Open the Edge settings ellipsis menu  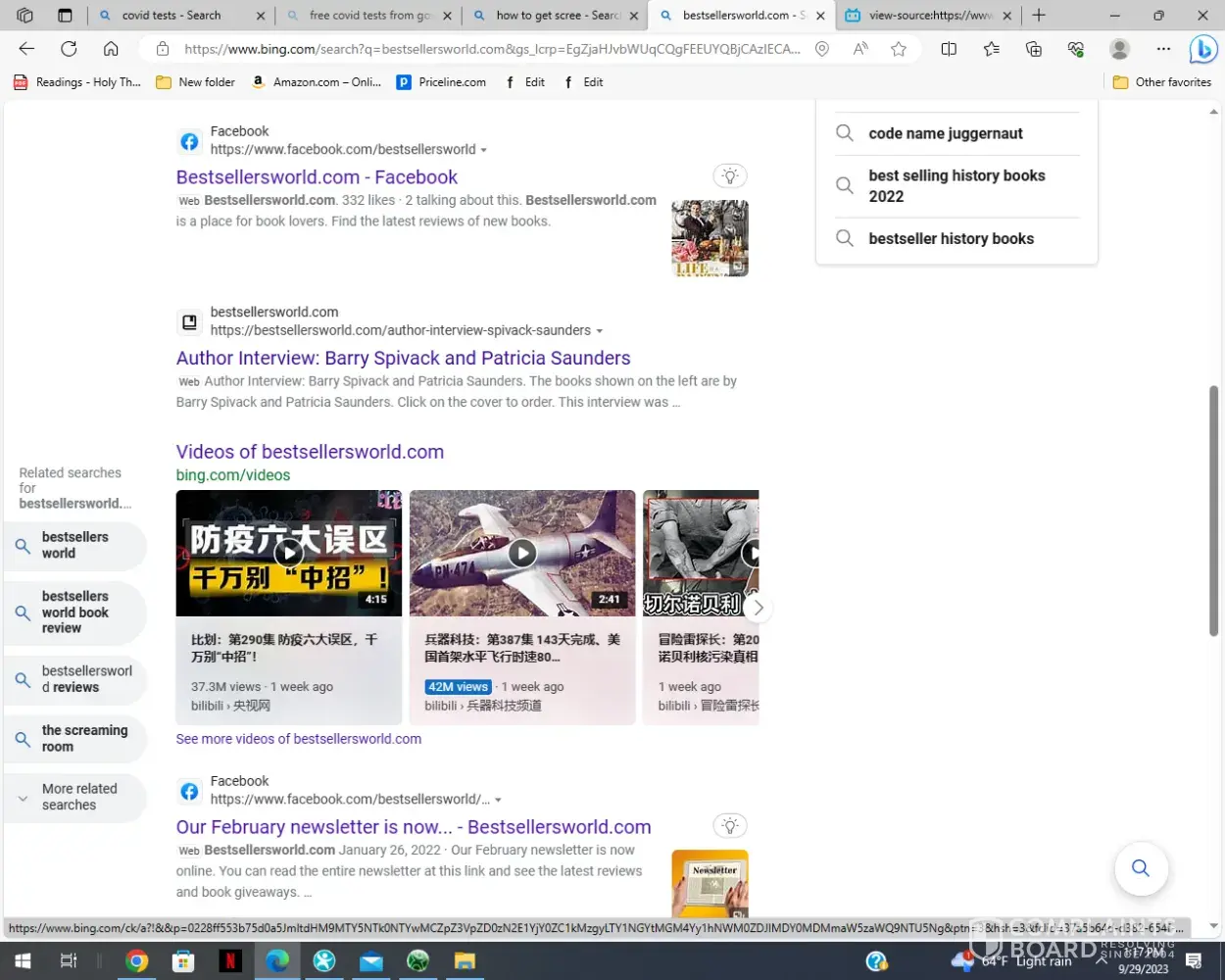[1163, 49]
